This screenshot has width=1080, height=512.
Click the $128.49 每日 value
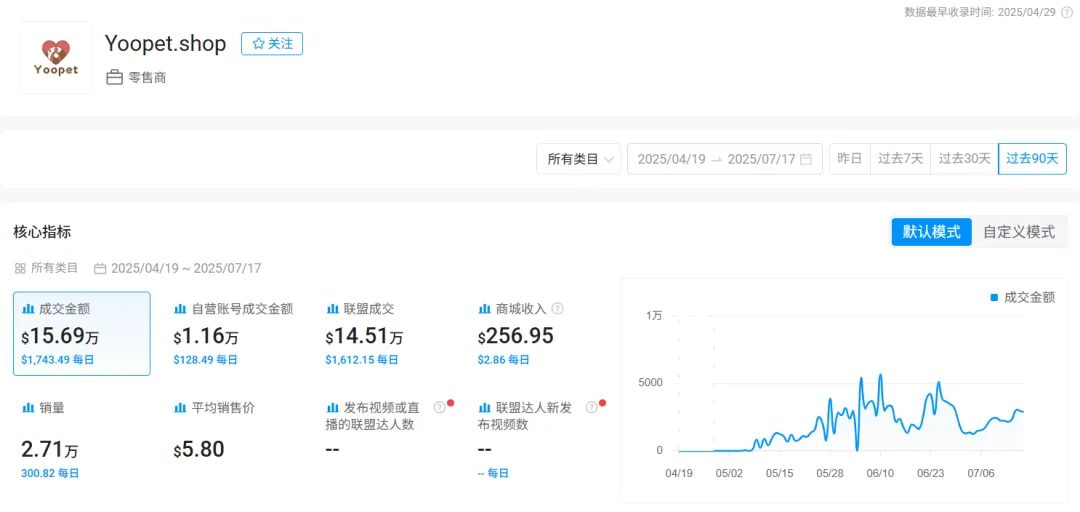[x=205, y=360]
